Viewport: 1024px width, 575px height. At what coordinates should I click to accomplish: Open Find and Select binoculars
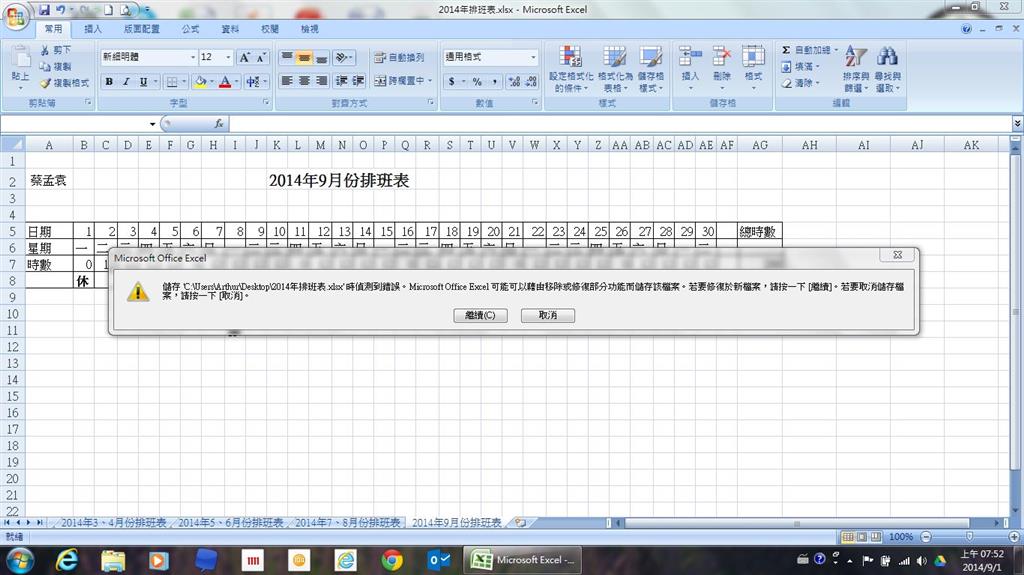point(888,69)
